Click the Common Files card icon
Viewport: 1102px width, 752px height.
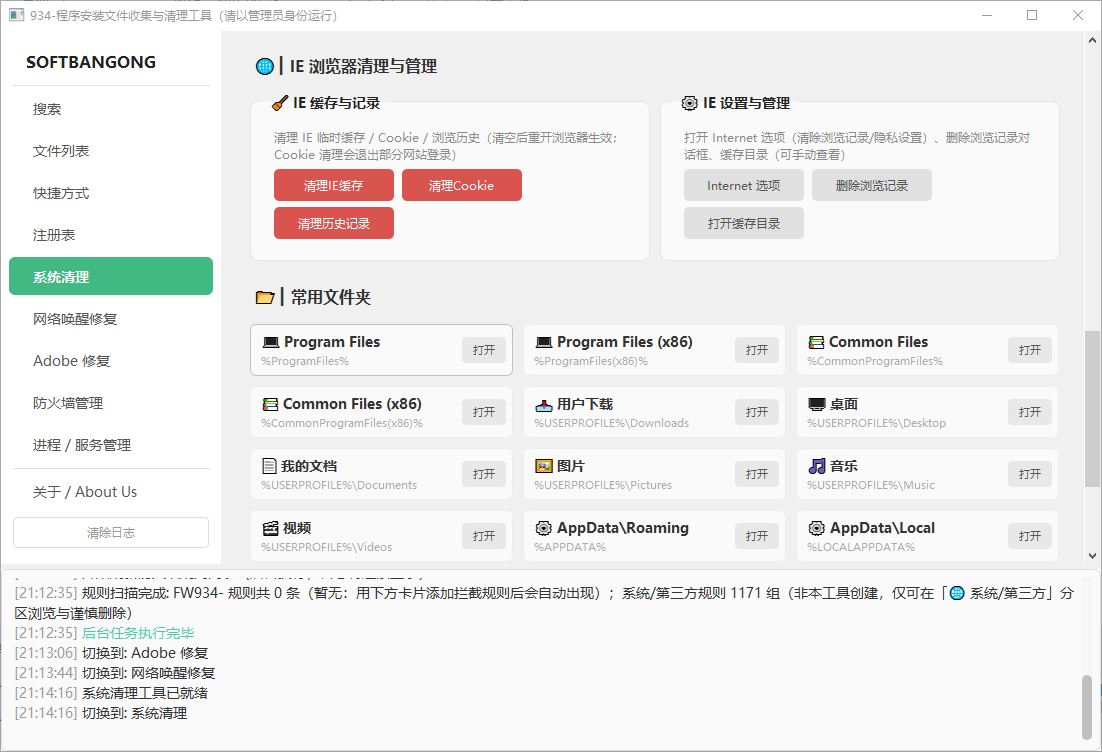pos(816,342)
